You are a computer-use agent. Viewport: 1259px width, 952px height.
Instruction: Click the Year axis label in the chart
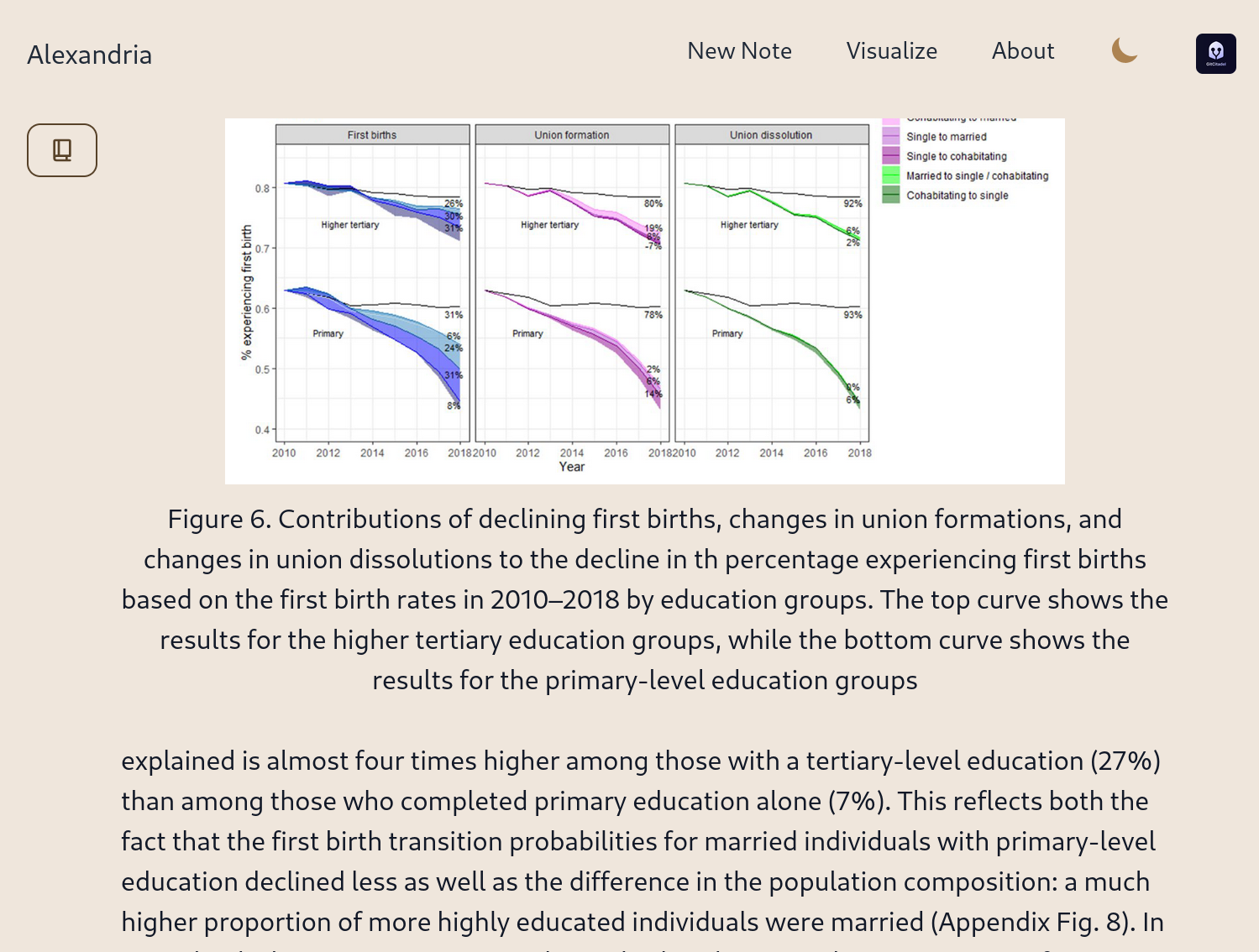(x=572, y=467)
